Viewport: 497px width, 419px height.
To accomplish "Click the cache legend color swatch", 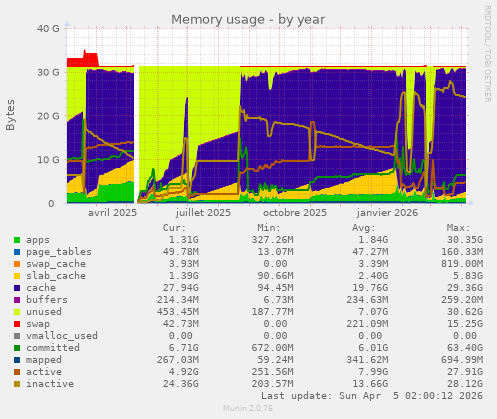I will pos(17,288).
